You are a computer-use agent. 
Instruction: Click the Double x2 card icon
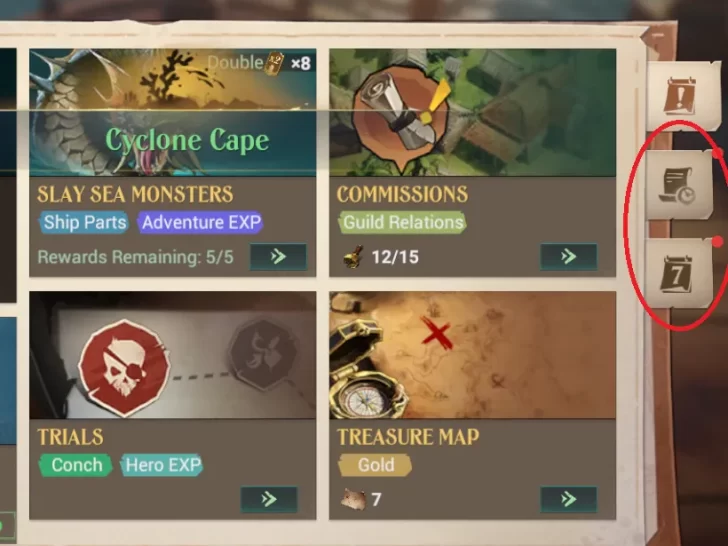pos(274,63)
